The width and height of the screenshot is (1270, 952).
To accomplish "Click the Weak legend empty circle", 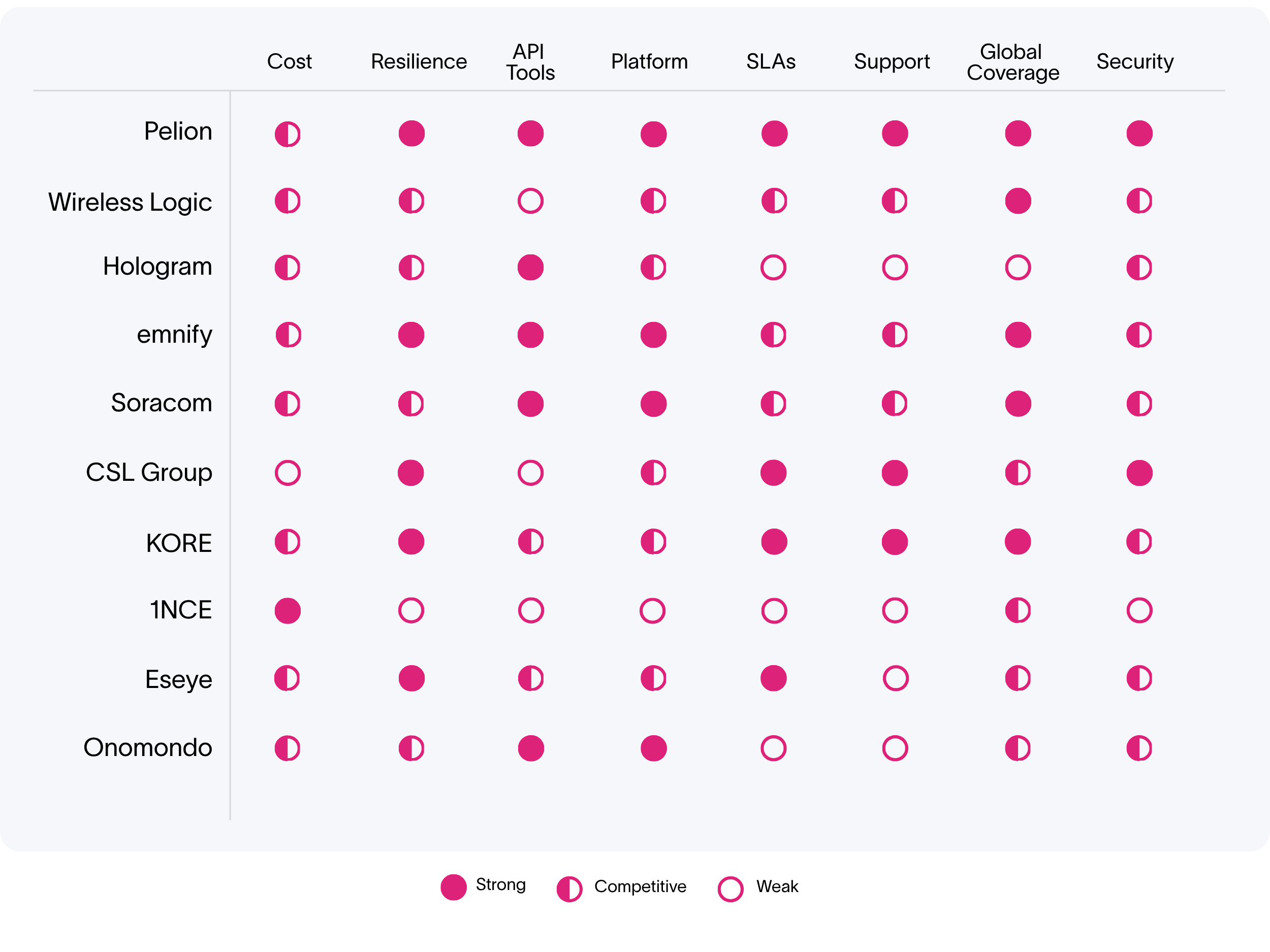I will pos(731,889).
